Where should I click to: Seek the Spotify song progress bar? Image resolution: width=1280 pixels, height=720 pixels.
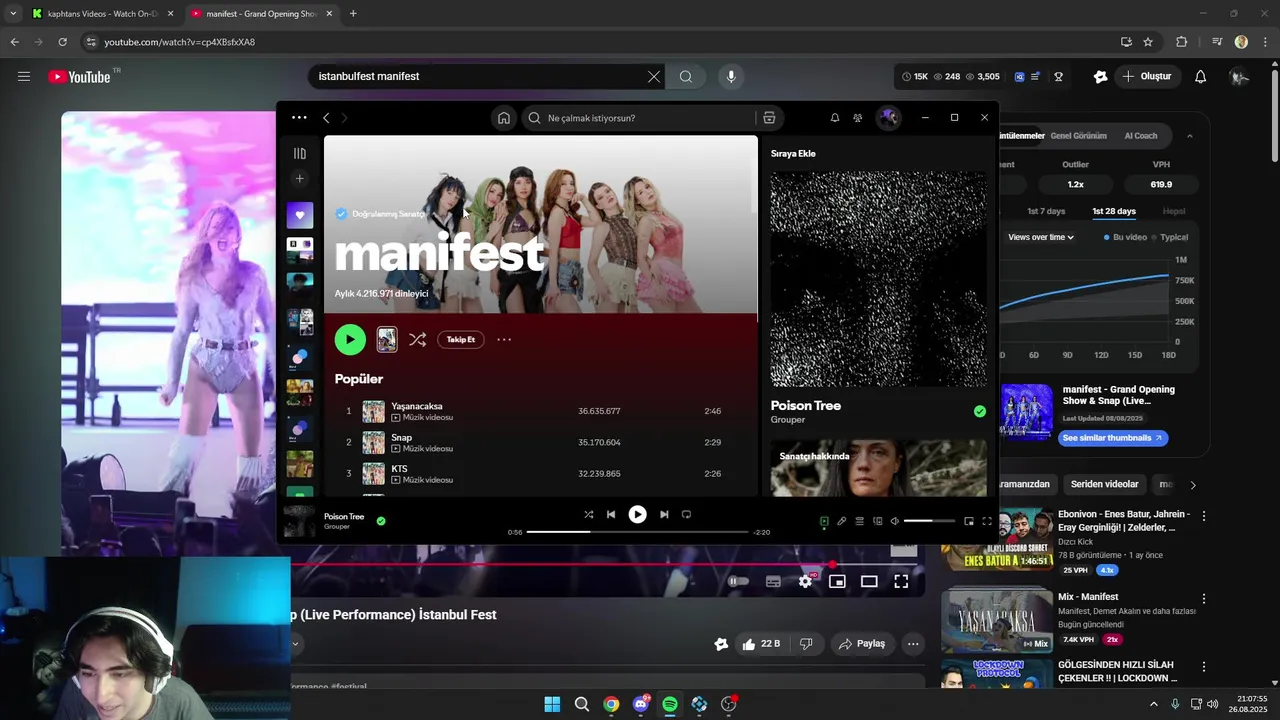[x=637, y=532]
